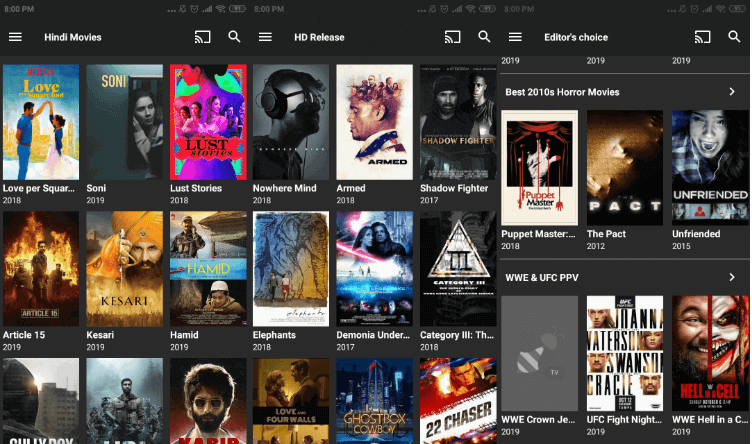The height and width of the screenshot is (444, 752).
Task: Open hamburger menu on Hindi Movies screen
Action: tap(15, 37)
